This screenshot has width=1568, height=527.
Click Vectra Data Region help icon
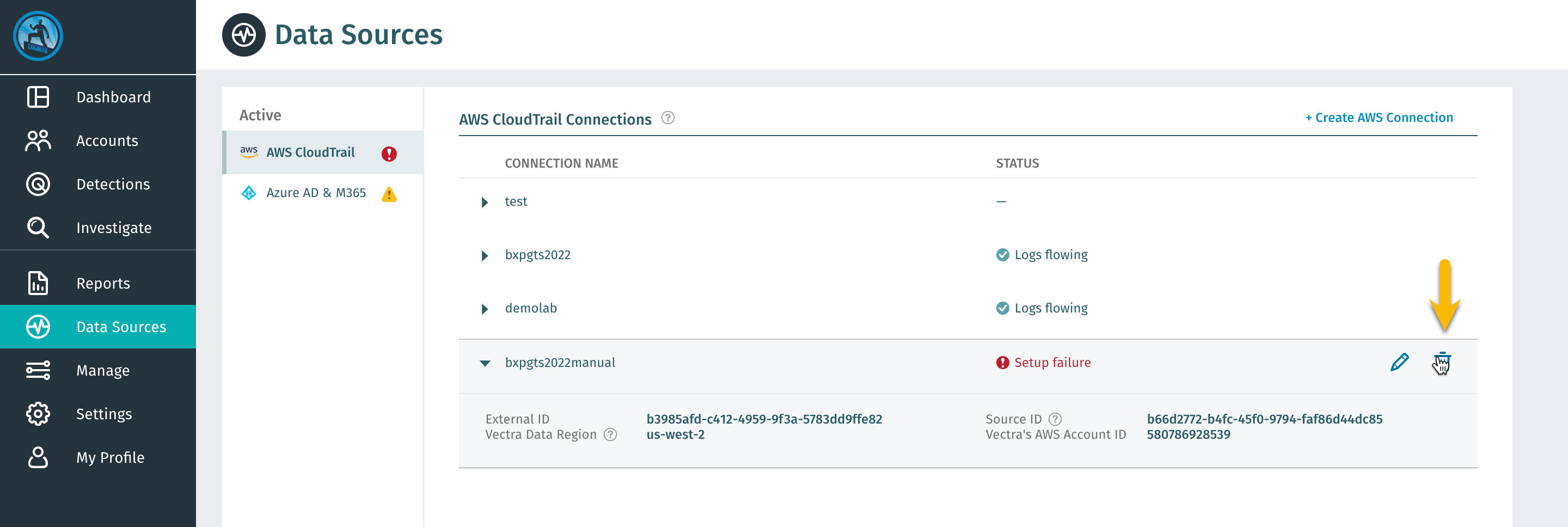pos(610,434)
